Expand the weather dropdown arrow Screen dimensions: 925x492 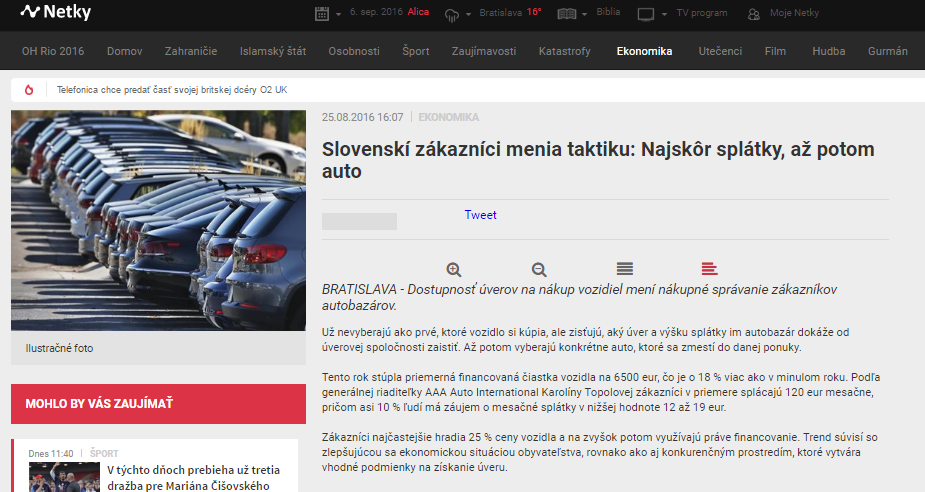[x=468, y=15]
